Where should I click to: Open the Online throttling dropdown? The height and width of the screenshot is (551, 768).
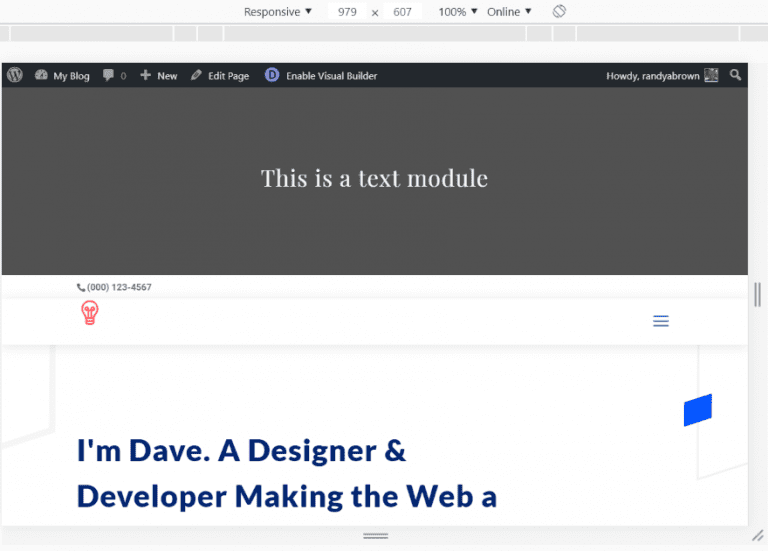click(x=509, y=12)
